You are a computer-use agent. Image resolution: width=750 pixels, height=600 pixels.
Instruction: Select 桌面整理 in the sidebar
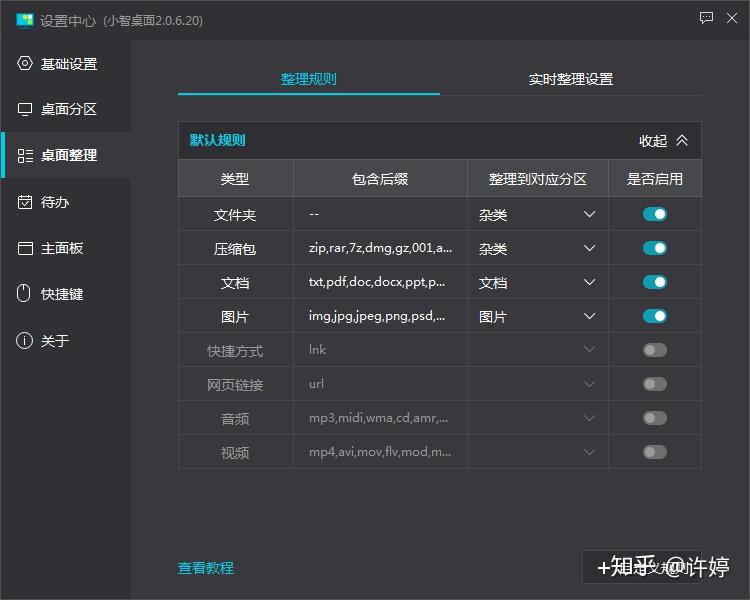pyautogui.click(x=66, y=156)
